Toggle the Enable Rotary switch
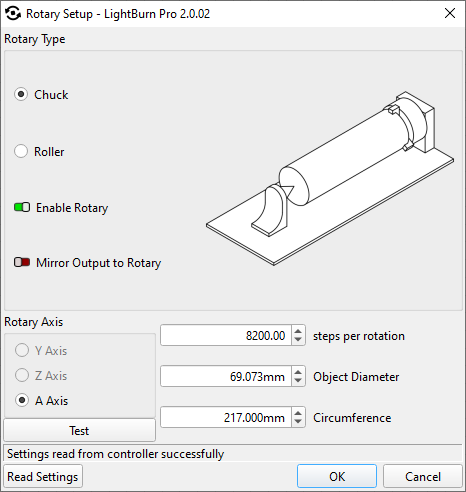The height and width of the screenshot is (492, 466). click(22, 207)
